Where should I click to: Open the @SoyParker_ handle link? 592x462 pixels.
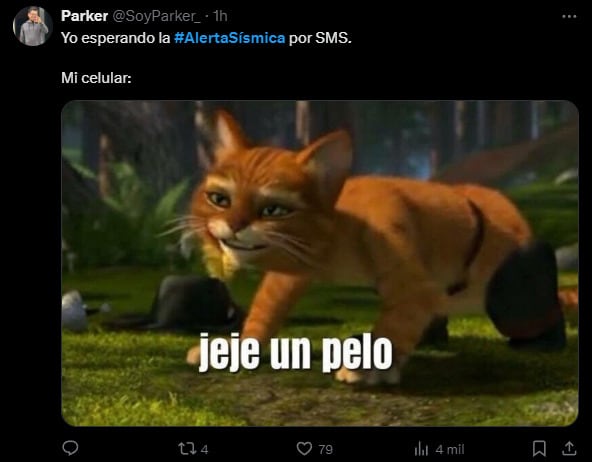point(157,16)
